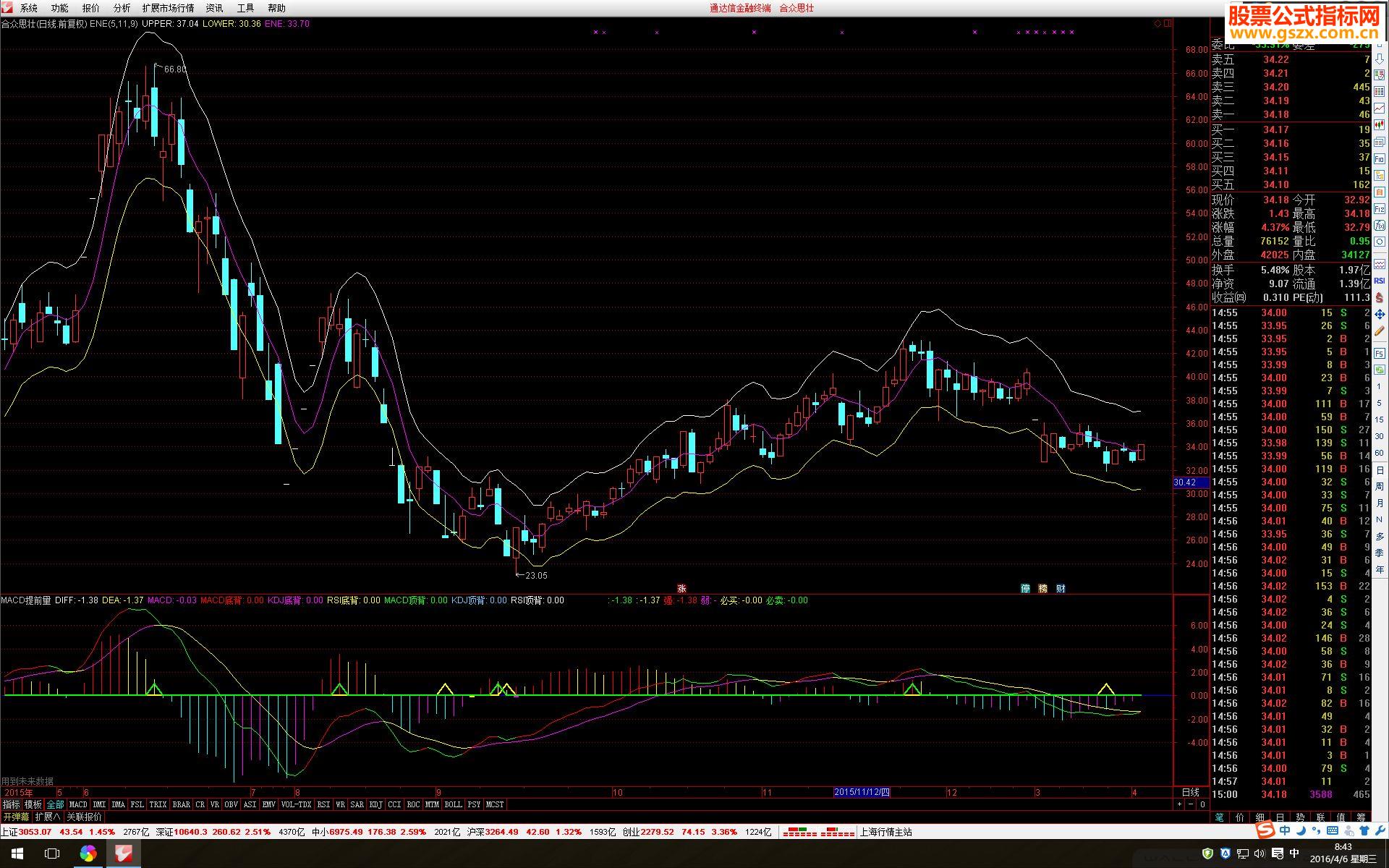Select the four-arrow move tool icon
Image resolution: width=1389 pixels, height=868 pixels.
pos(1380,314)
